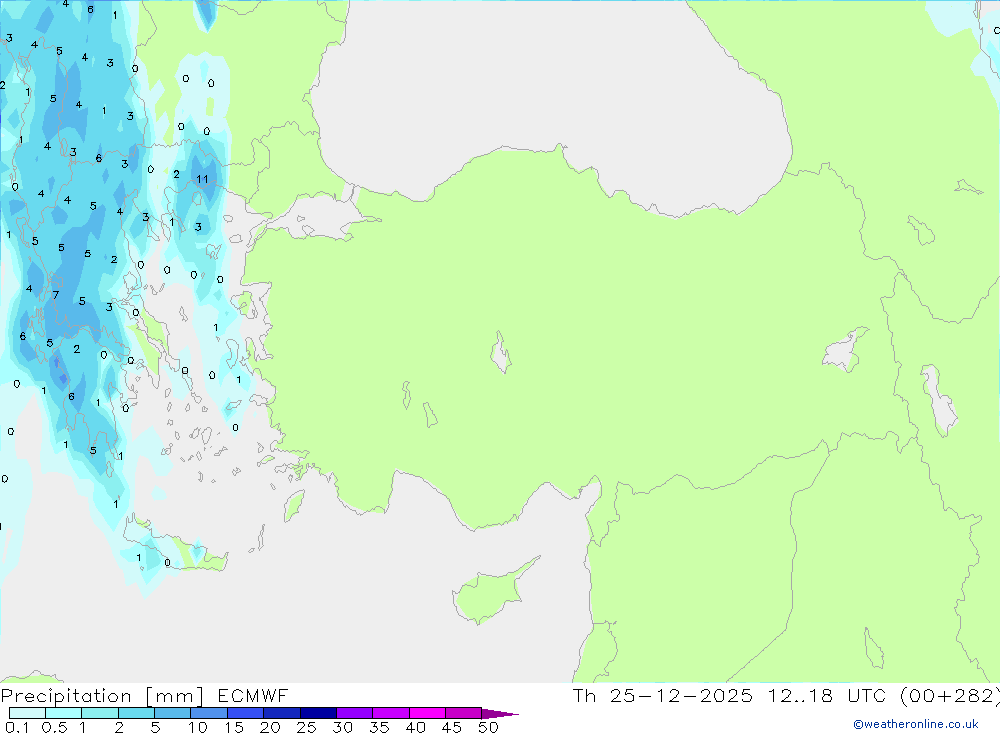Click the '35' legend scale label
1000x733 pixels.
point(379,727)
